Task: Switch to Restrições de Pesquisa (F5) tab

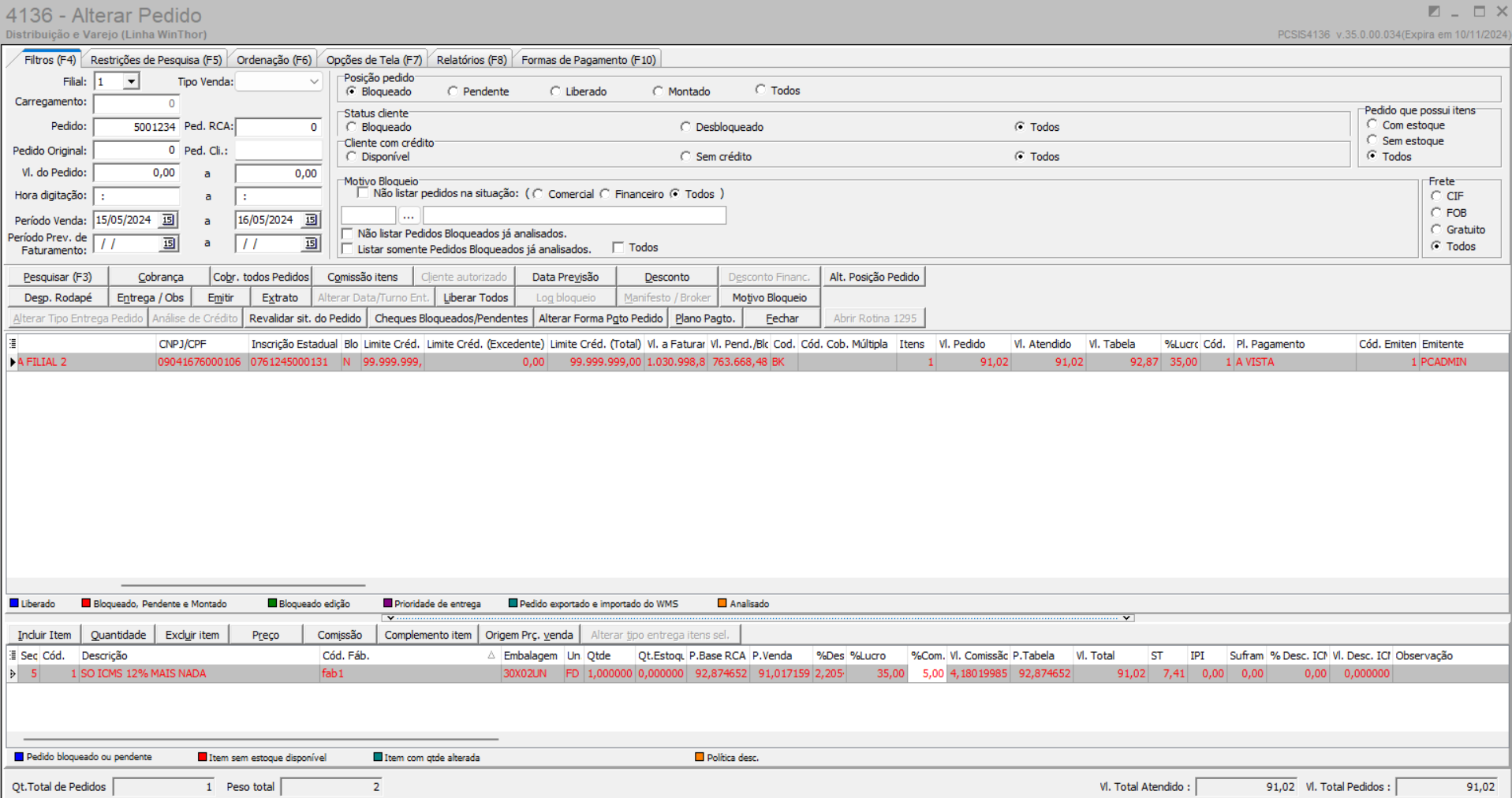Action: point(156,60)
